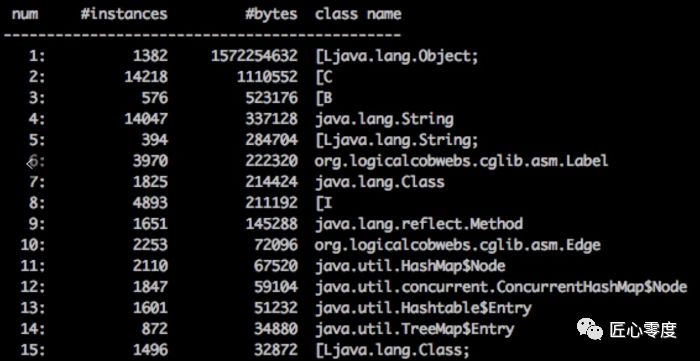This screenshot has width=700, height=361.
Task: Click the [Ljava.lang.Object; class name
Action: click(x=396, y=57)
